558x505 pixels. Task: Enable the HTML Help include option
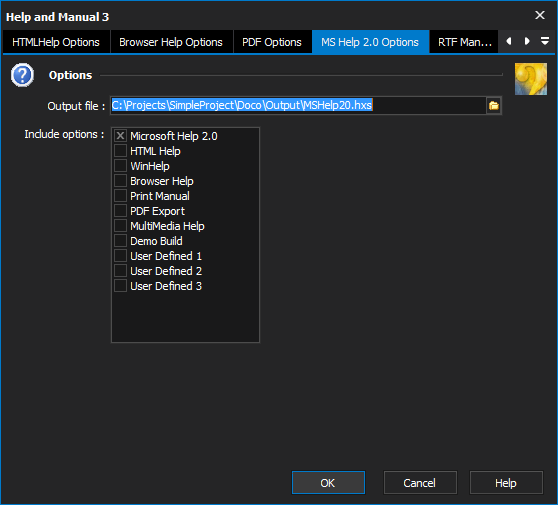coord(120,151)
